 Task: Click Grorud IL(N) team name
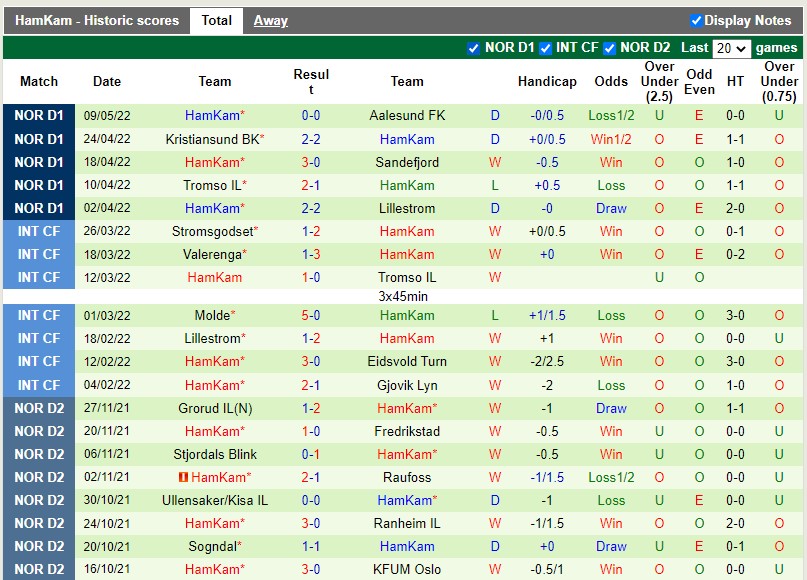coord(215,408)
